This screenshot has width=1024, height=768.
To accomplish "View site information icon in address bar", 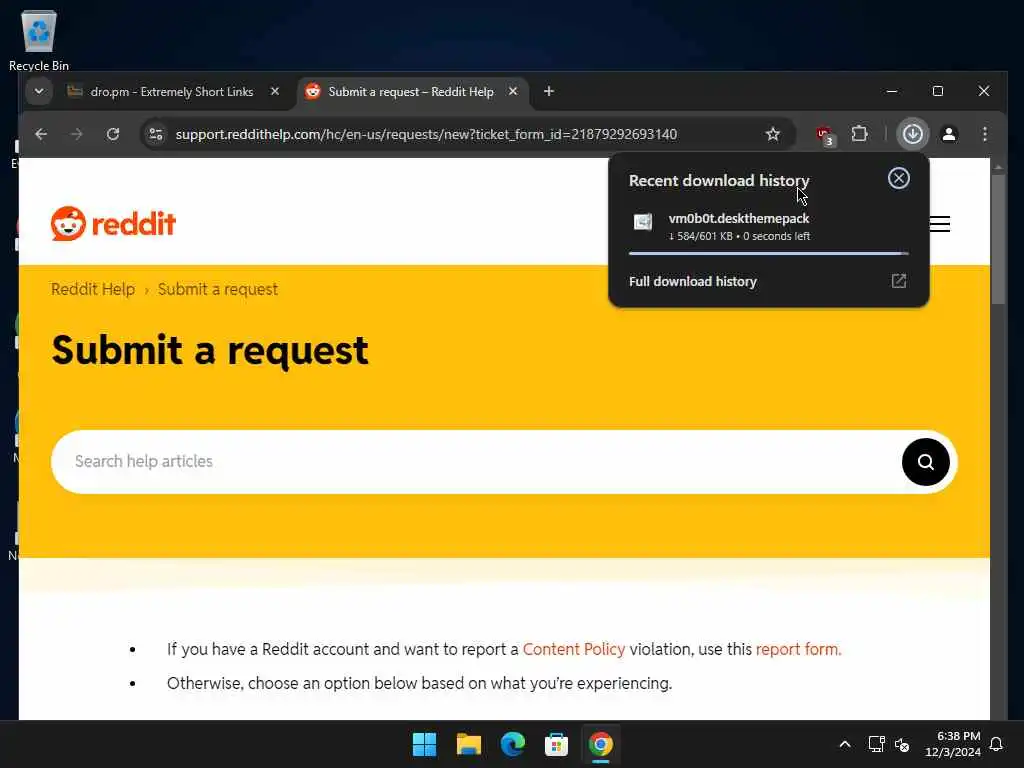I will [155, 134].
